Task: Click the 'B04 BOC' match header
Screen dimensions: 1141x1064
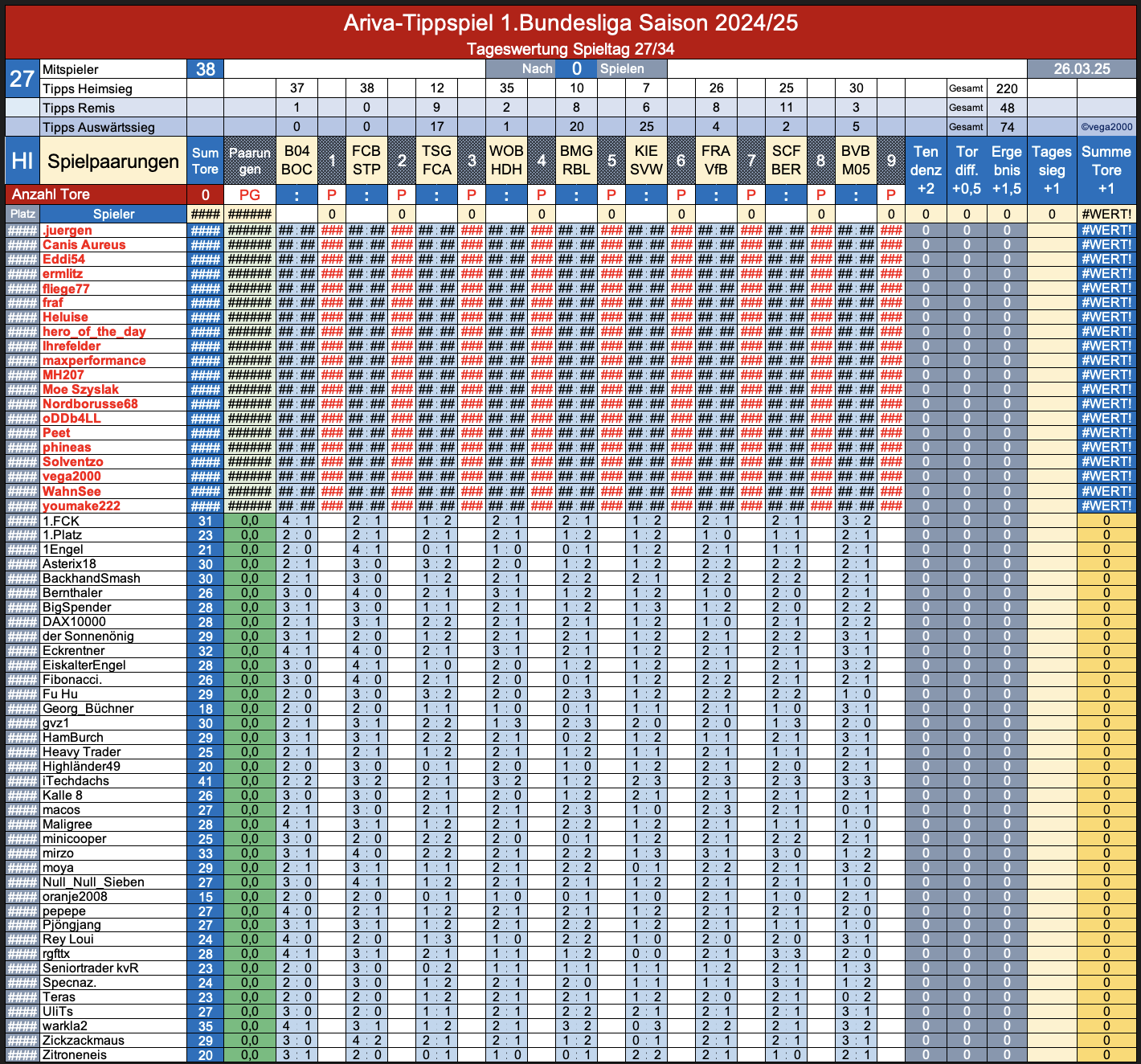Action: [x=296, y=161]
